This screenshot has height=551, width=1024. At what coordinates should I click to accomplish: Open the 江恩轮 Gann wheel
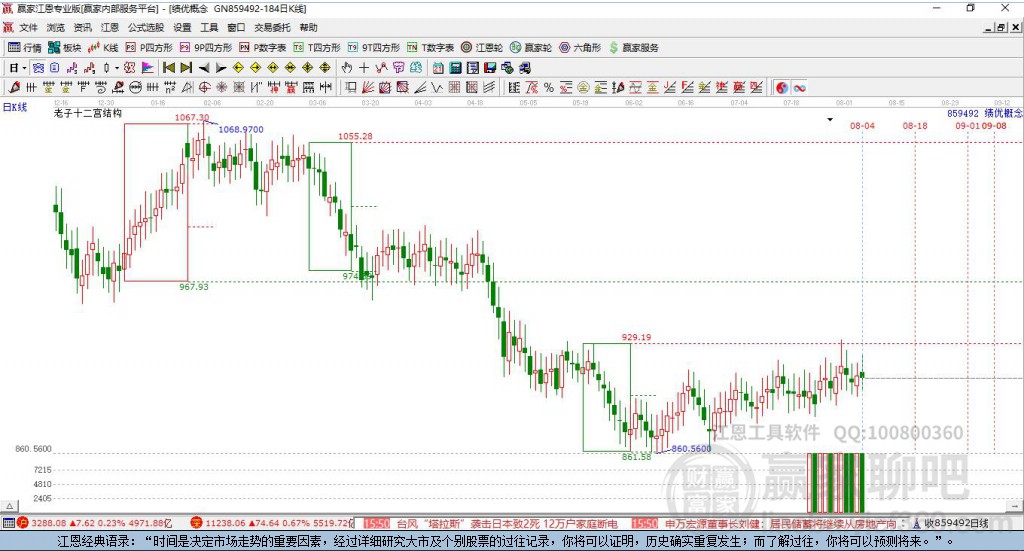pyautogui.click(x=482, y=48)
